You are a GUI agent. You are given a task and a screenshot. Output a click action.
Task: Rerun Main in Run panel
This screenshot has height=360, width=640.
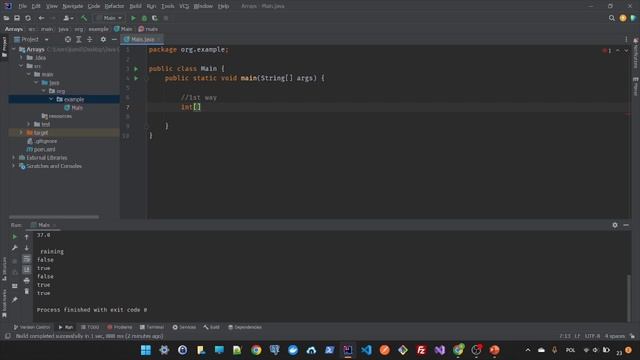coord(15,237)
